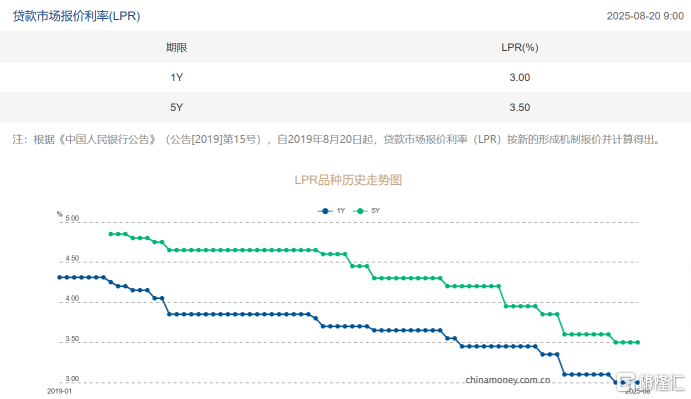Screen dimensions: 691x399
Task: Click the first blue 1Y data point at 4.31
Action: click(x=59, y=277)
